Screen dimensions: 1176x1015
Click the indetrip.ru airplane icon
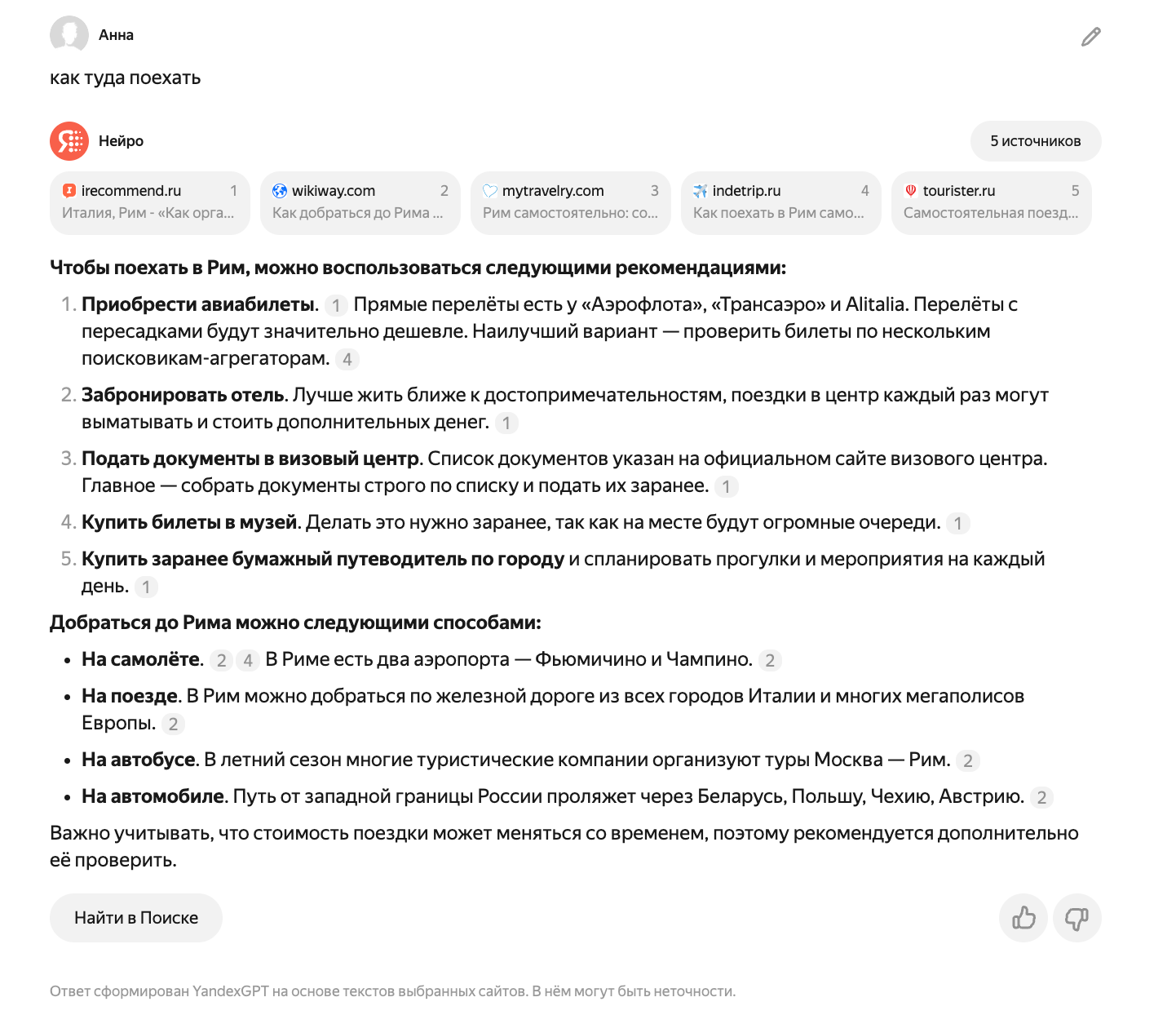[700, 190]
